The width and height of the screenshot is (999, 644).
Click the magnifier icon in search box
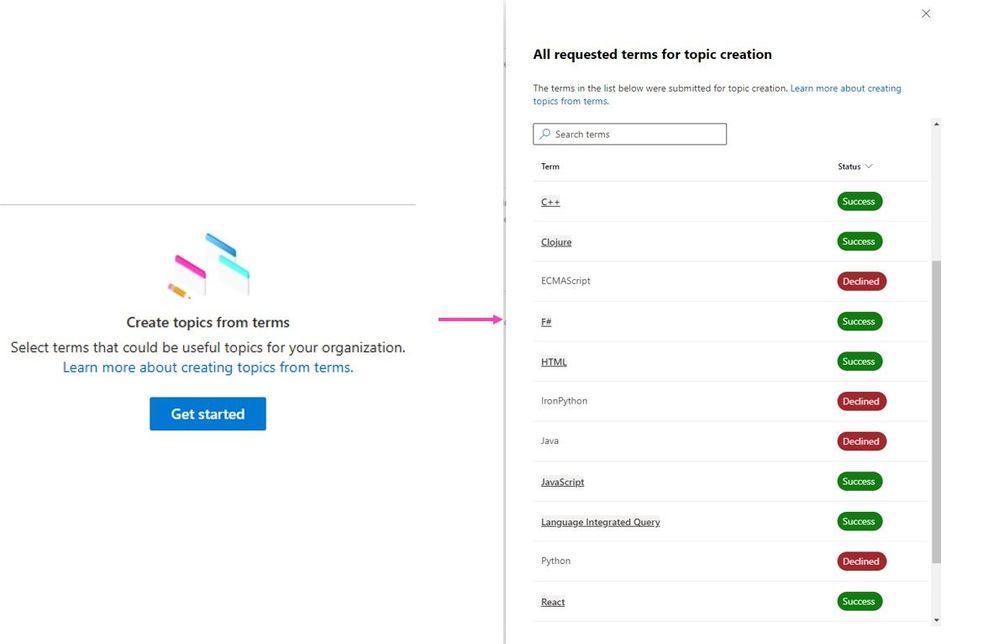545,134
